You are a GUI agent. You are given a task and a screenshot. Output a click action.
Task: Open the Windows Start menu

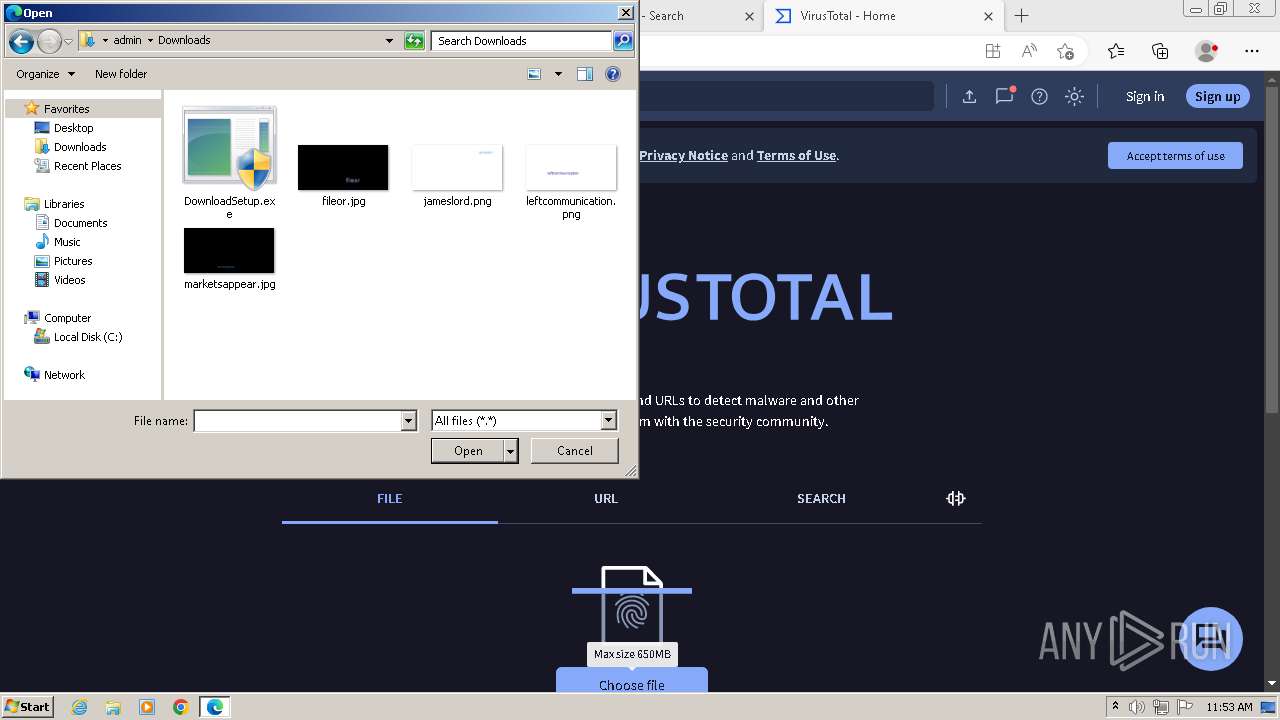point(28,707)
